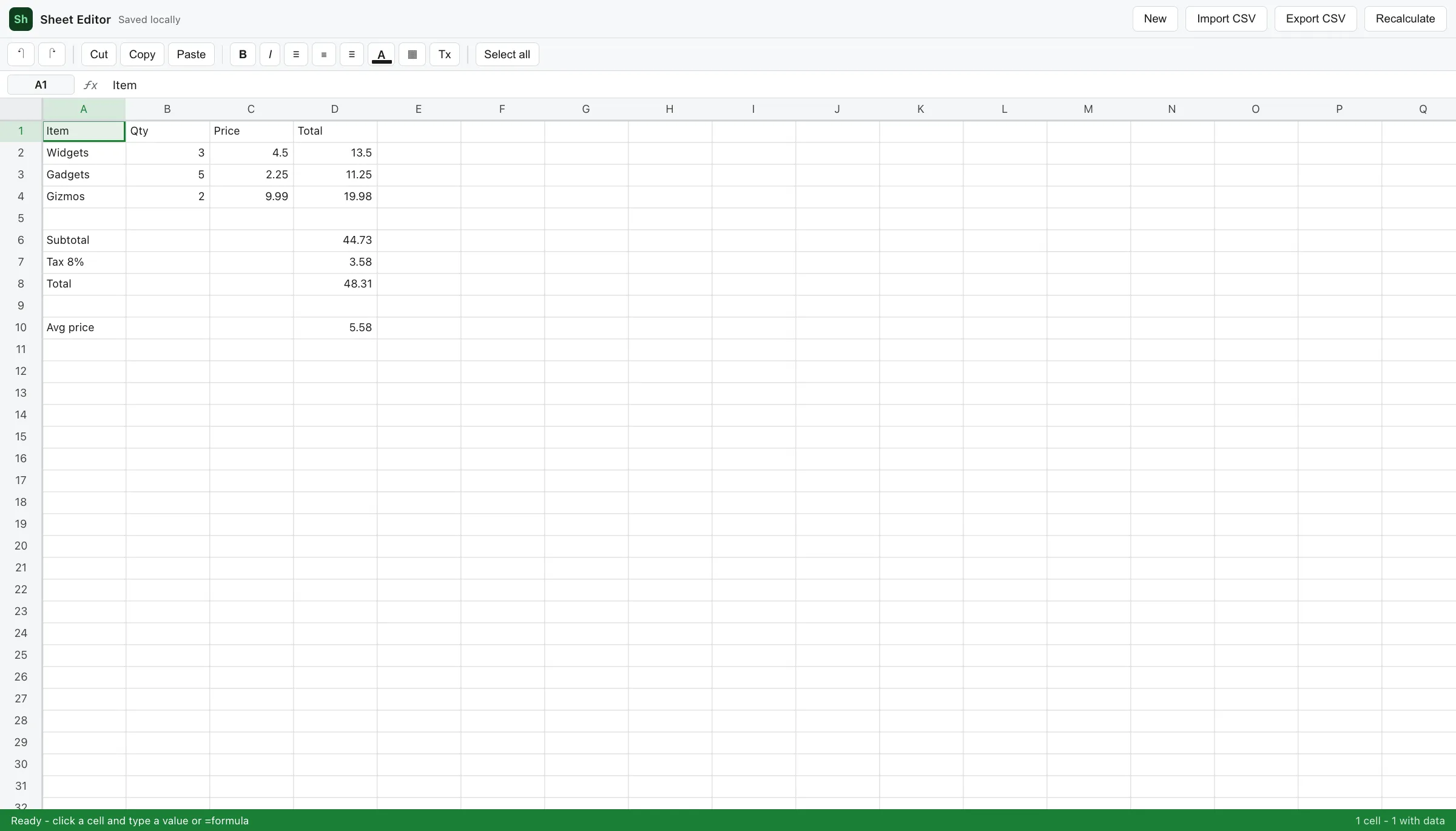
Task: Click the formula bar showing Item
Action: (x=780, y=85)
